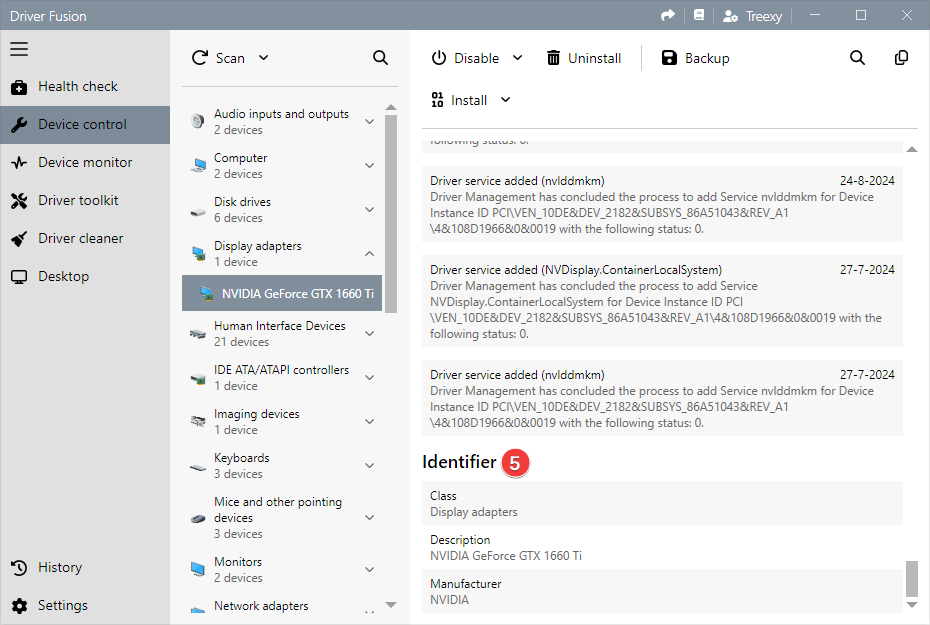This screenshot has height=625, width=930.
Task: Go to Health check
Action: (85, 87)
